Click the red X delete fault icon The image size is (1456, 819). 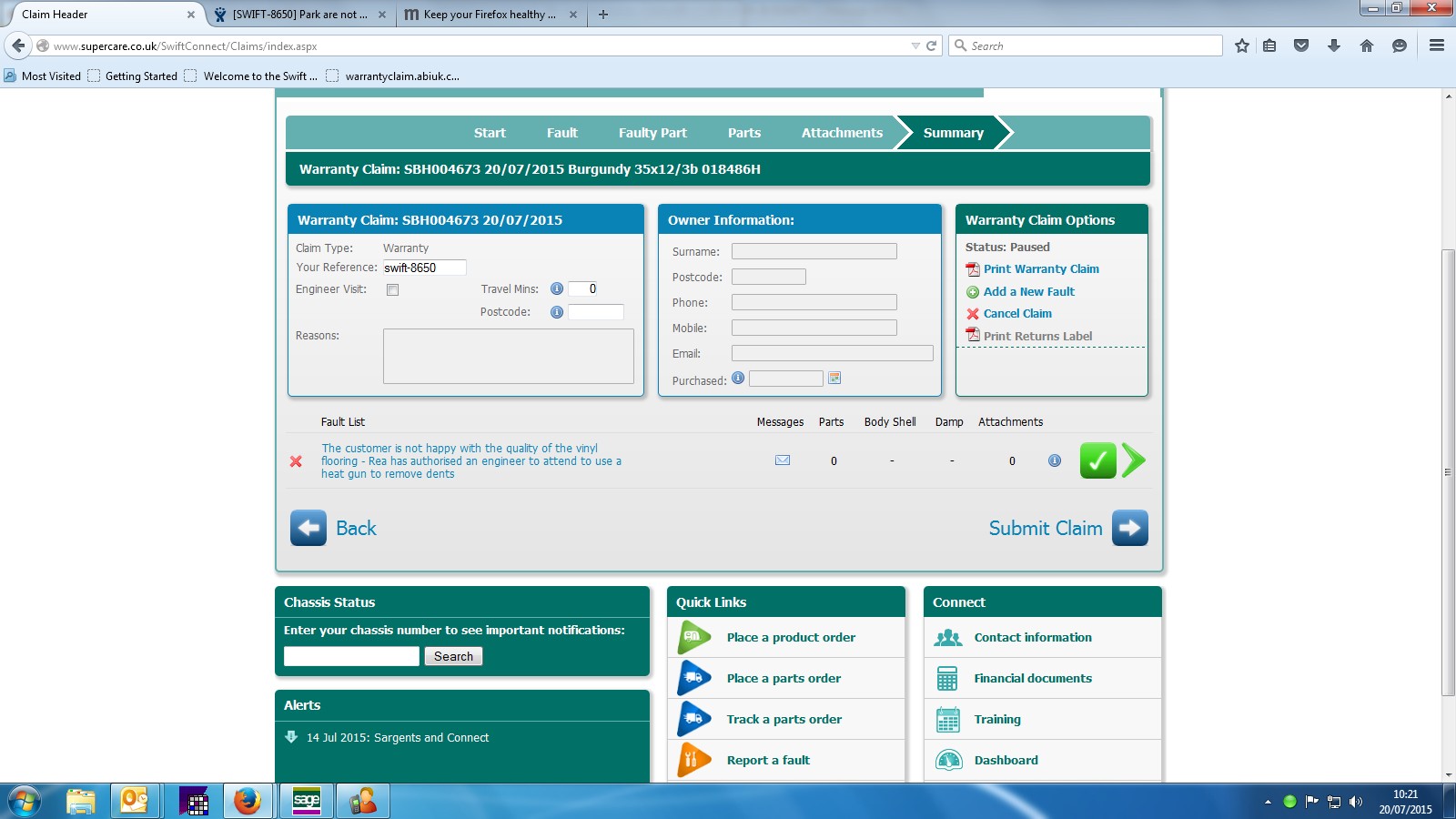[296, 461]
